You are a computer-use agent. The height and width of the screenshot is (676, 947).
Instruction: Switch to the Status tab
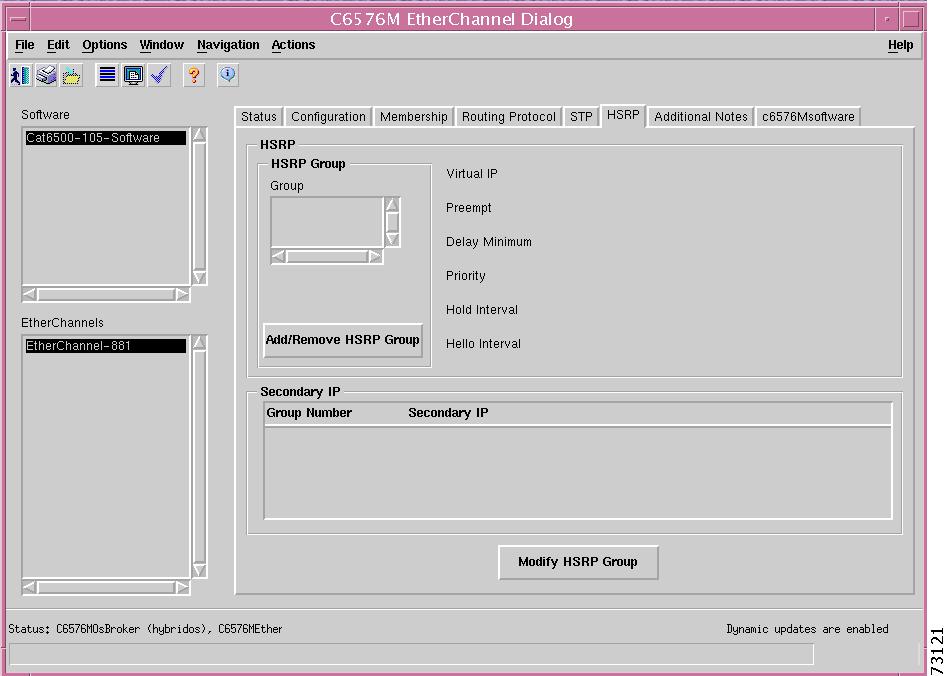(258, 117)
